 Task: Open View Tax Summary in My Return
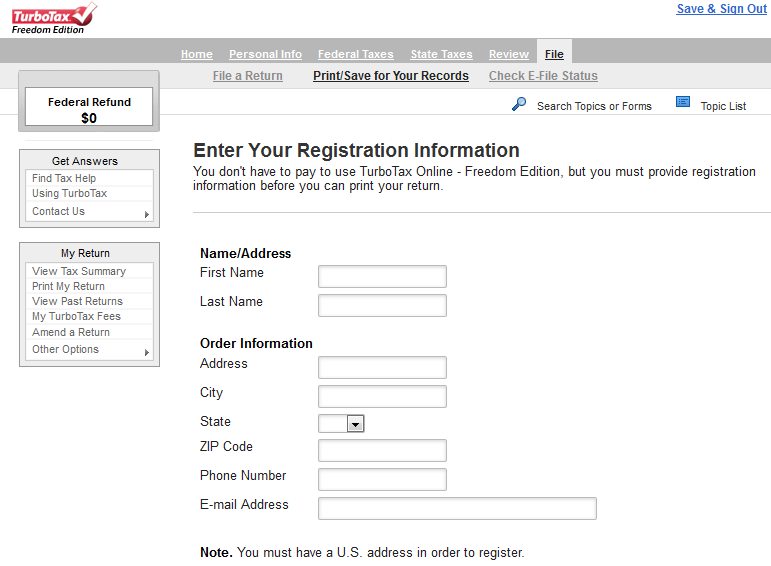click(79, 271)
